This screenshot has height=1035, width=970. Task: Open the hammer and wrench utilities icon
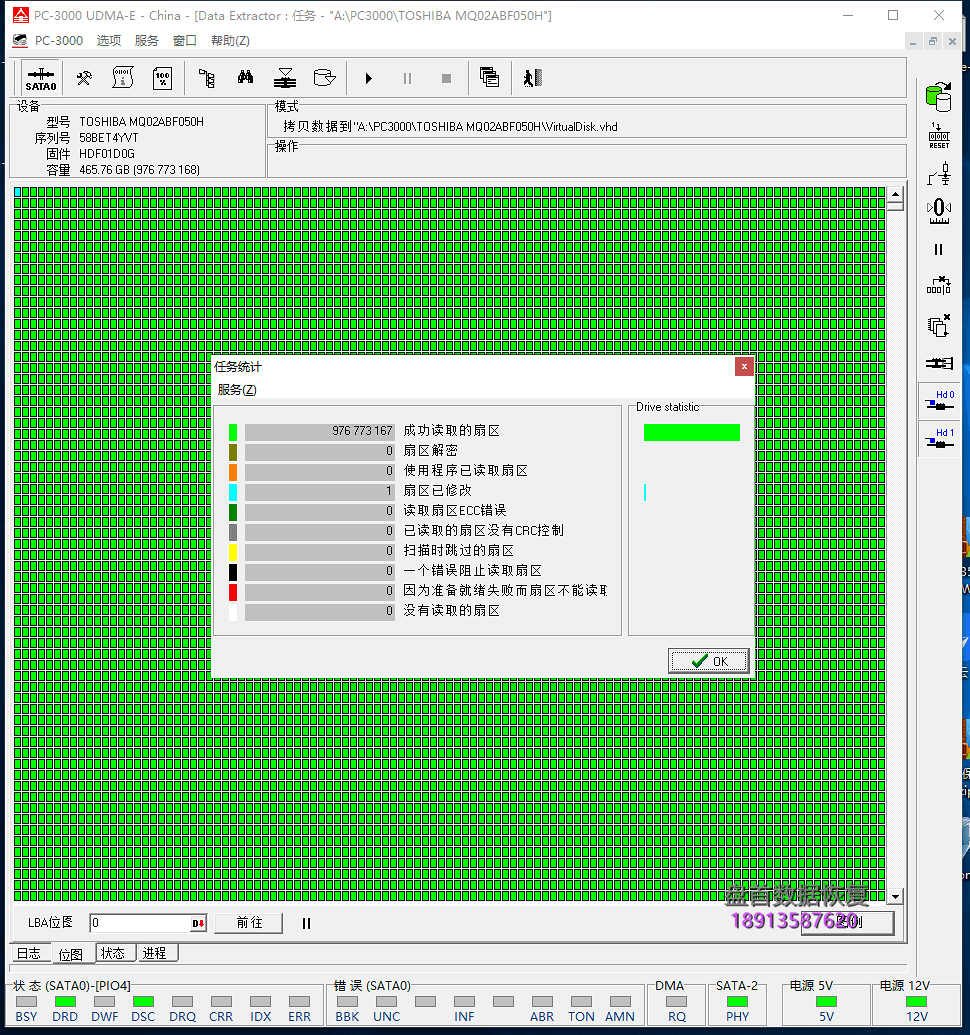pyautogui.click(x=84, y=79)
